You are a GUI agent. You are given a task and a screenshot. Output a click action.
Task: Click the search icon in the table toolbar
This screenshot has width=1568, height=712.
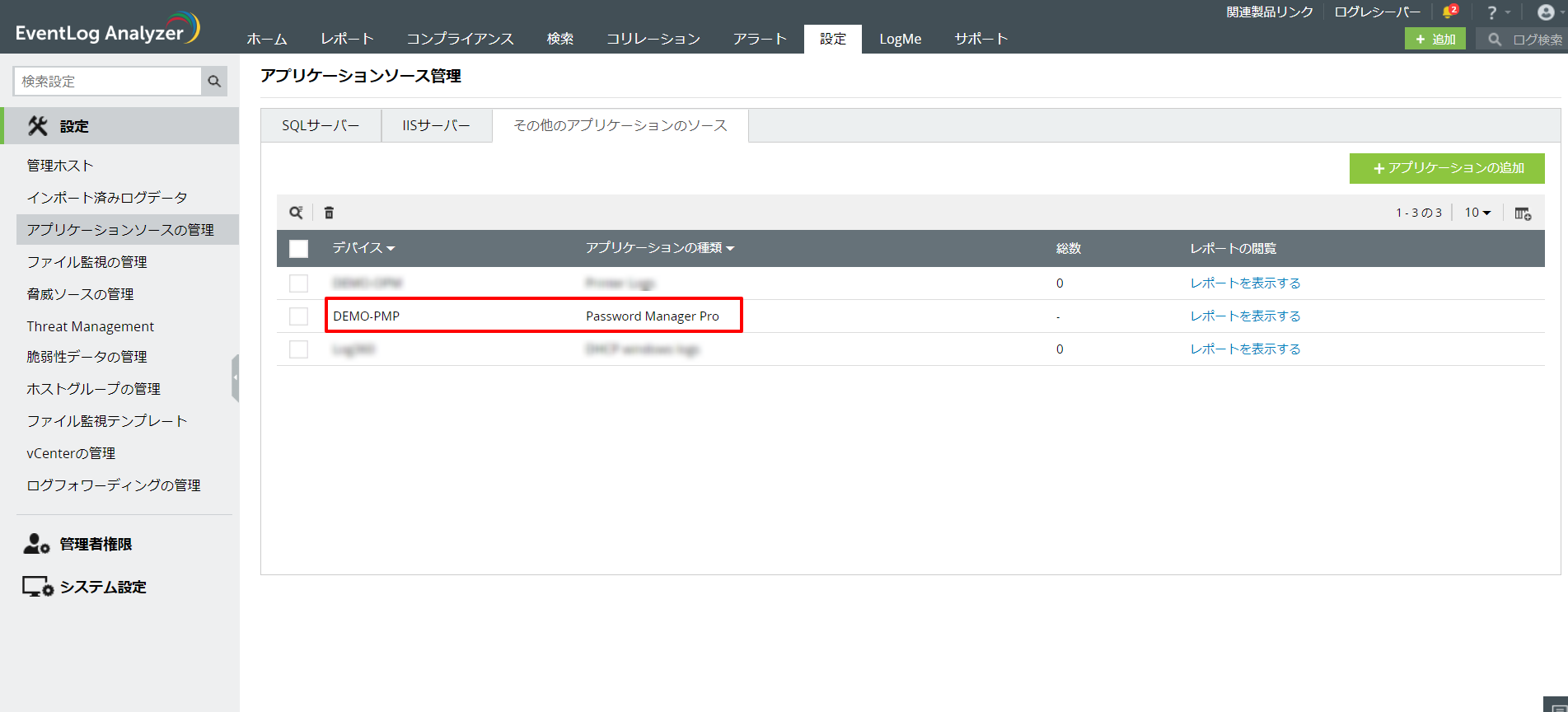296,213
